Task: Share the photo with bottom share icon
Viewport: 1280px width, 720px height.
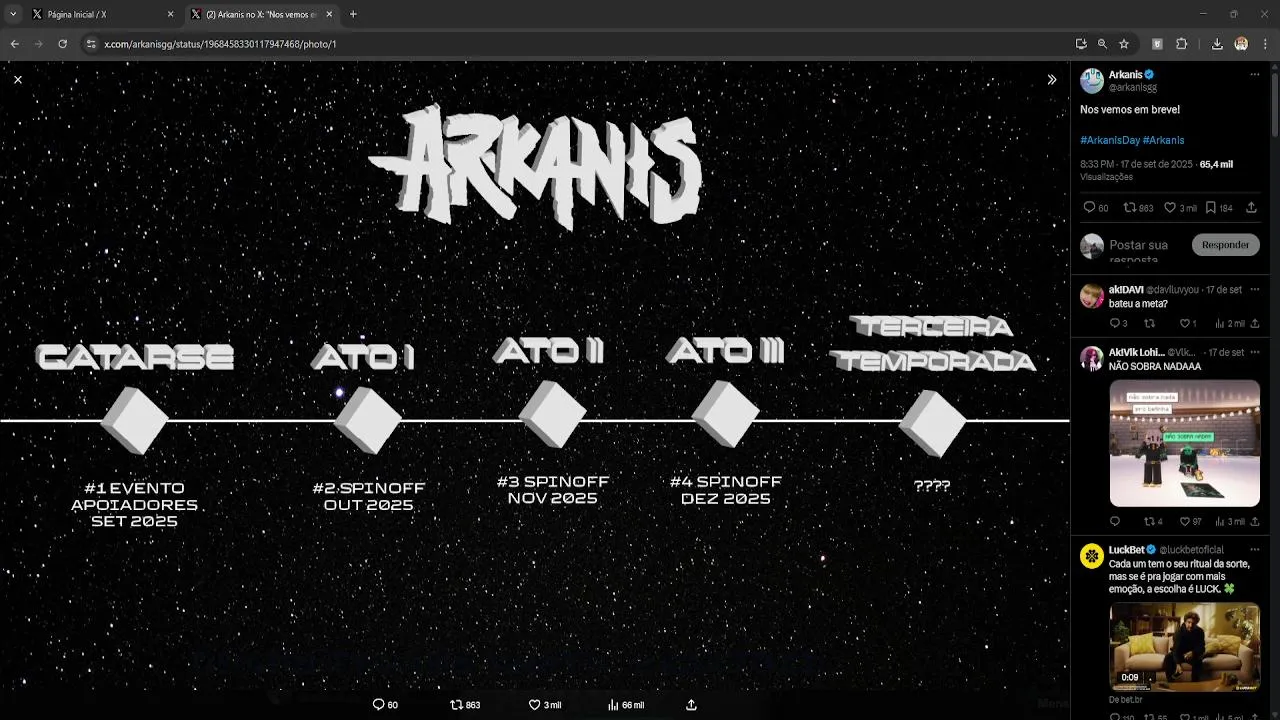Action: [691, 705]
